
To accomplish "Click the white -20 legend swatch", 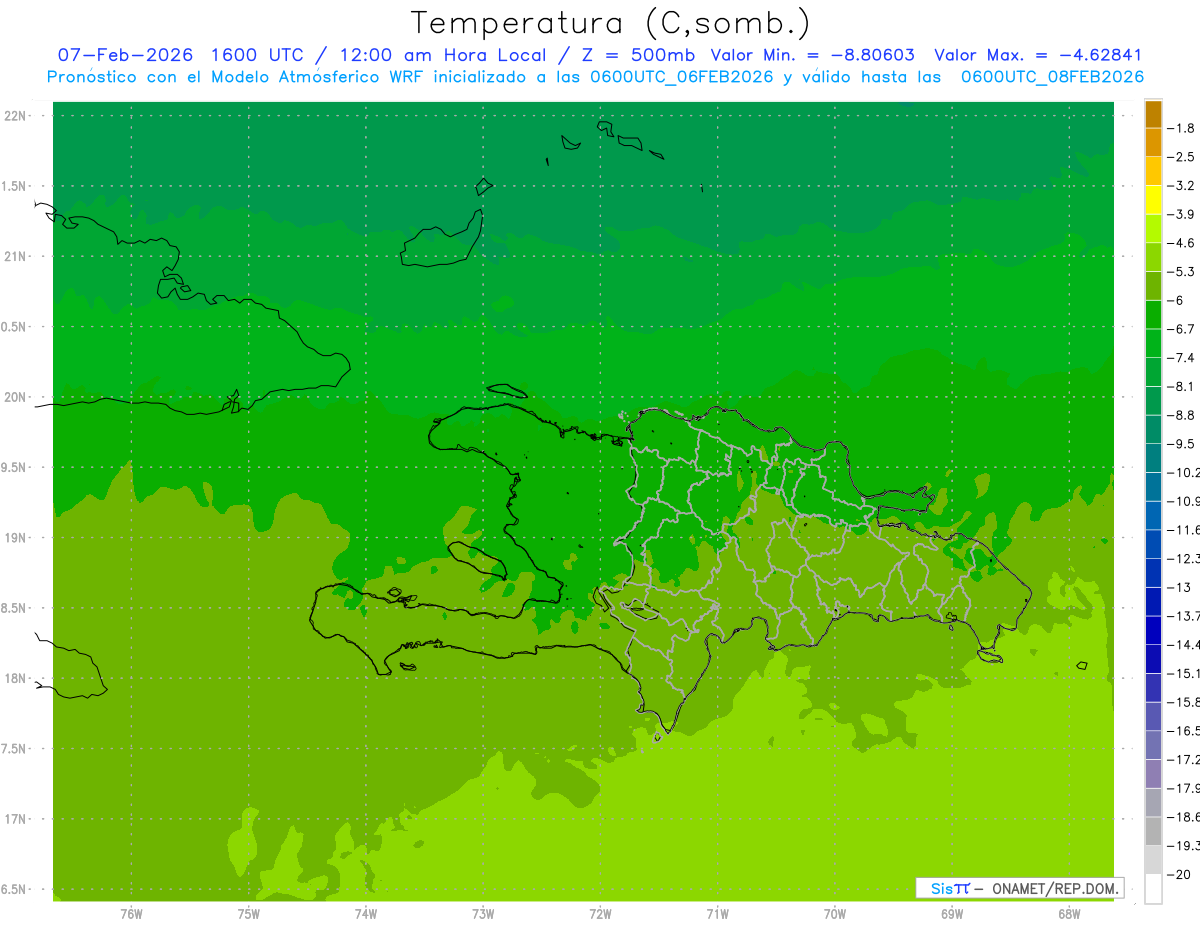I will [x=1153, y=889].
